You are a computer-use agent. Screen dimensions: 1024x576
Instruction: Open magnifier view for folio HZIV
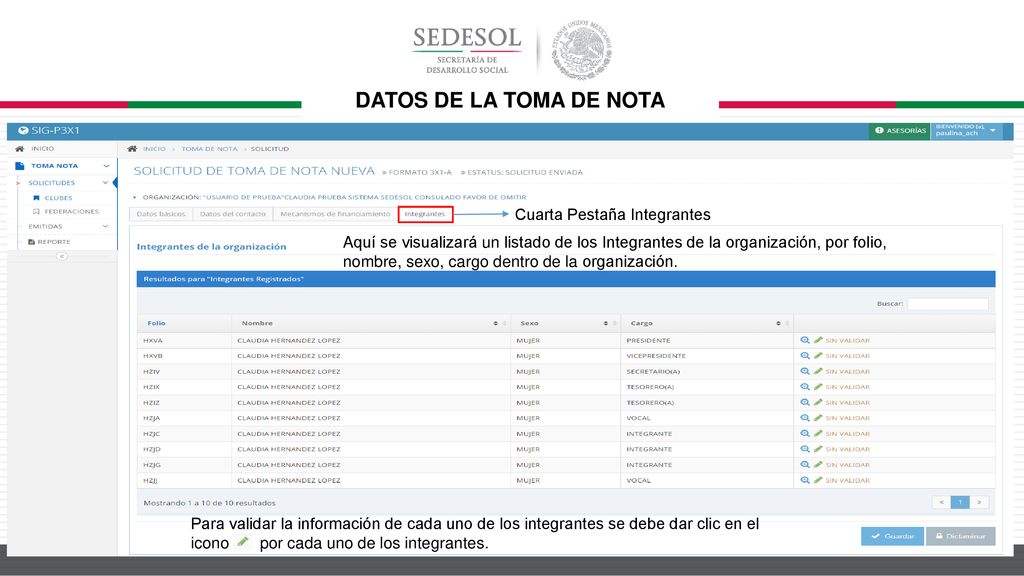point(805,371)
